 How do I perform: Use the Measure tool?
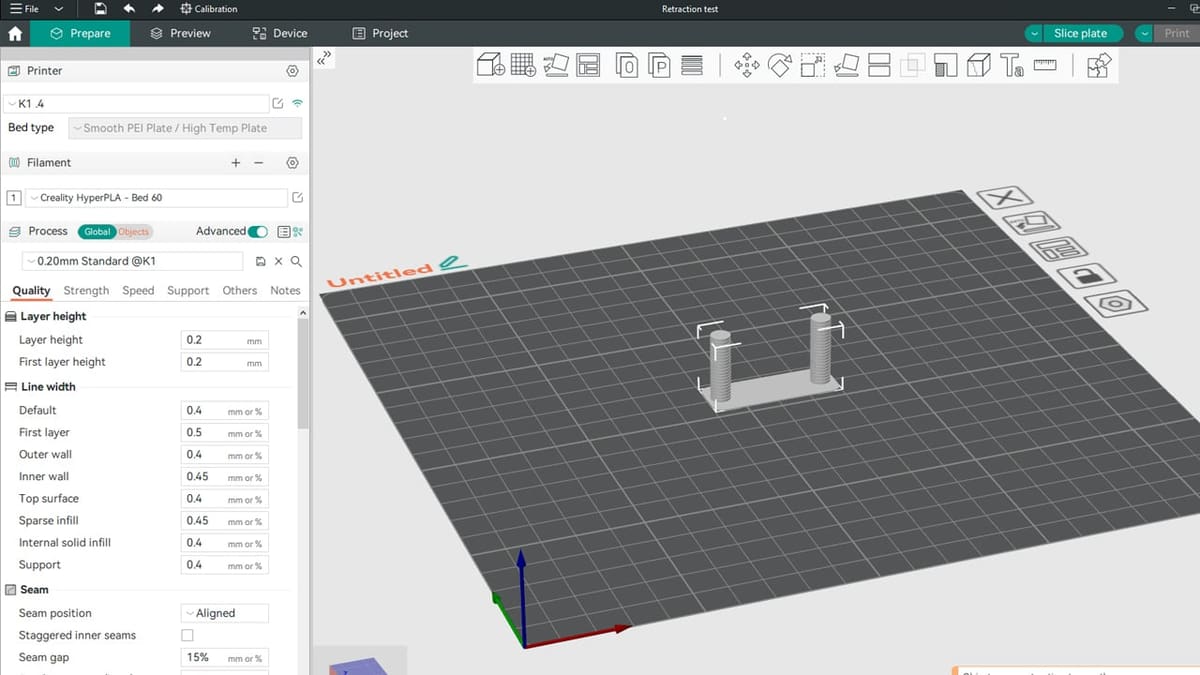tap(1045, 65)
